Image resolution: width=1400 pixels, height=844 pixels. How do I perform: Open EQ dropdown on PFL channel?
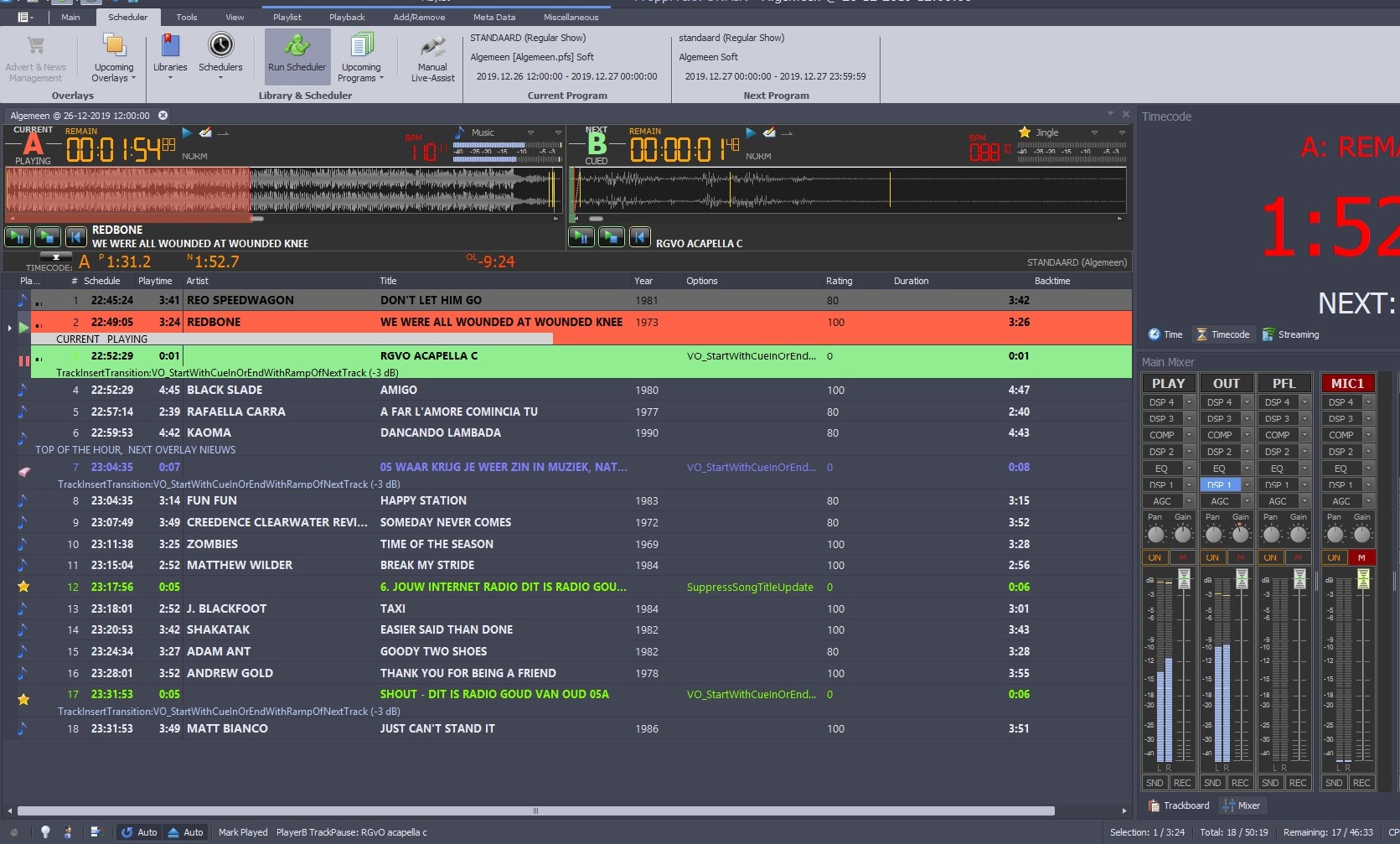[1304, 469]
